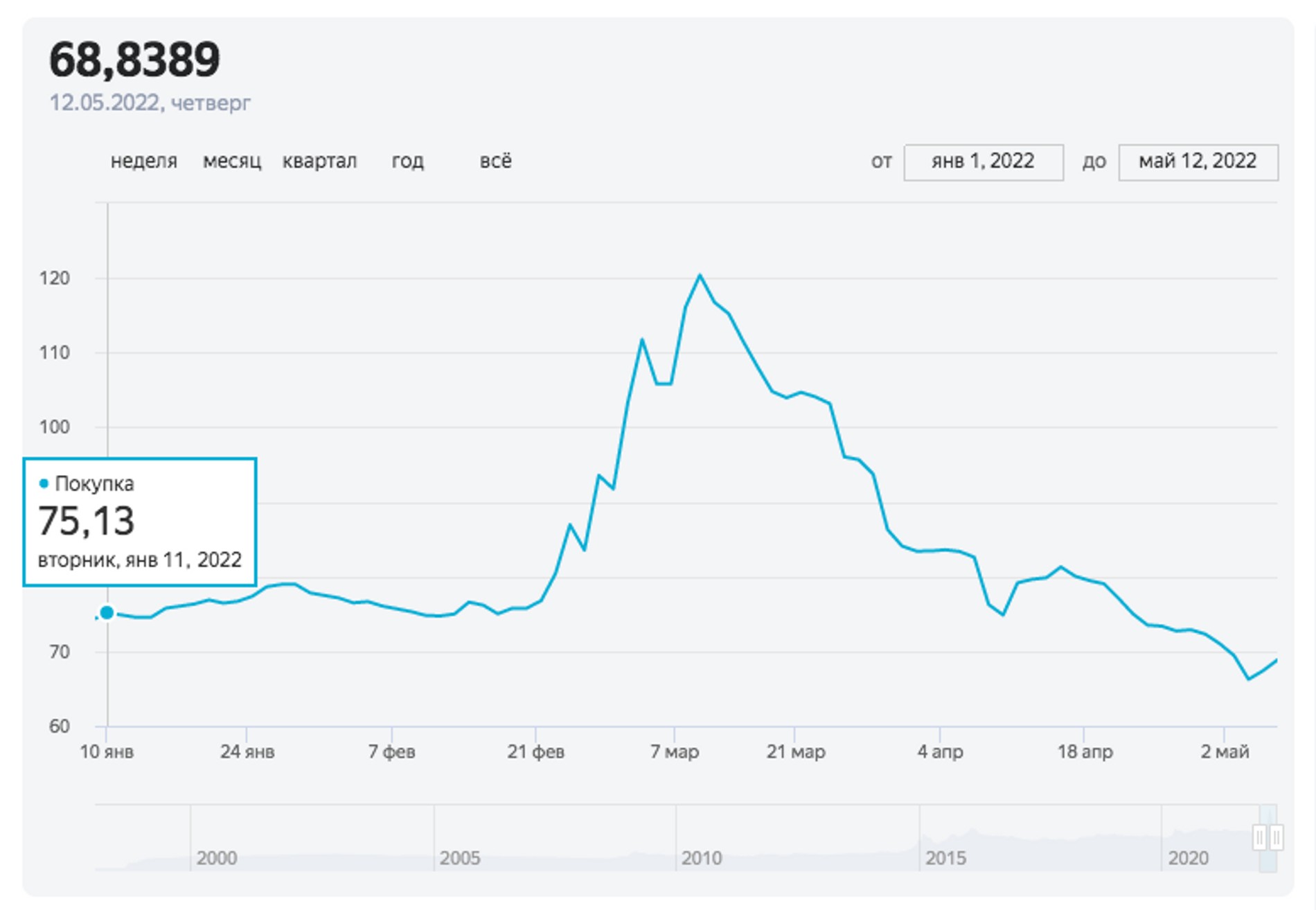Click the current rate value 68,8389

coord(134,60)
